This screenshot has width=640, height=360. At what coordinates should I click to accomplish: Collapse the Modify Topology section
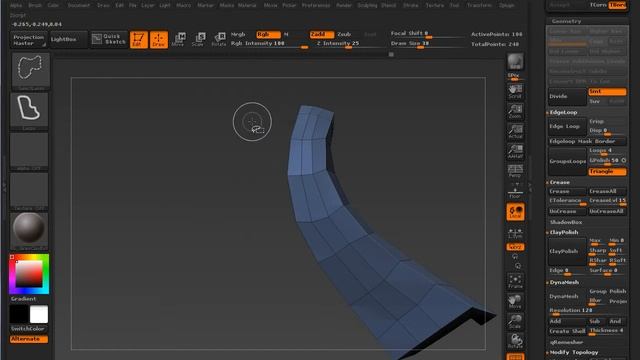[573, 352]
